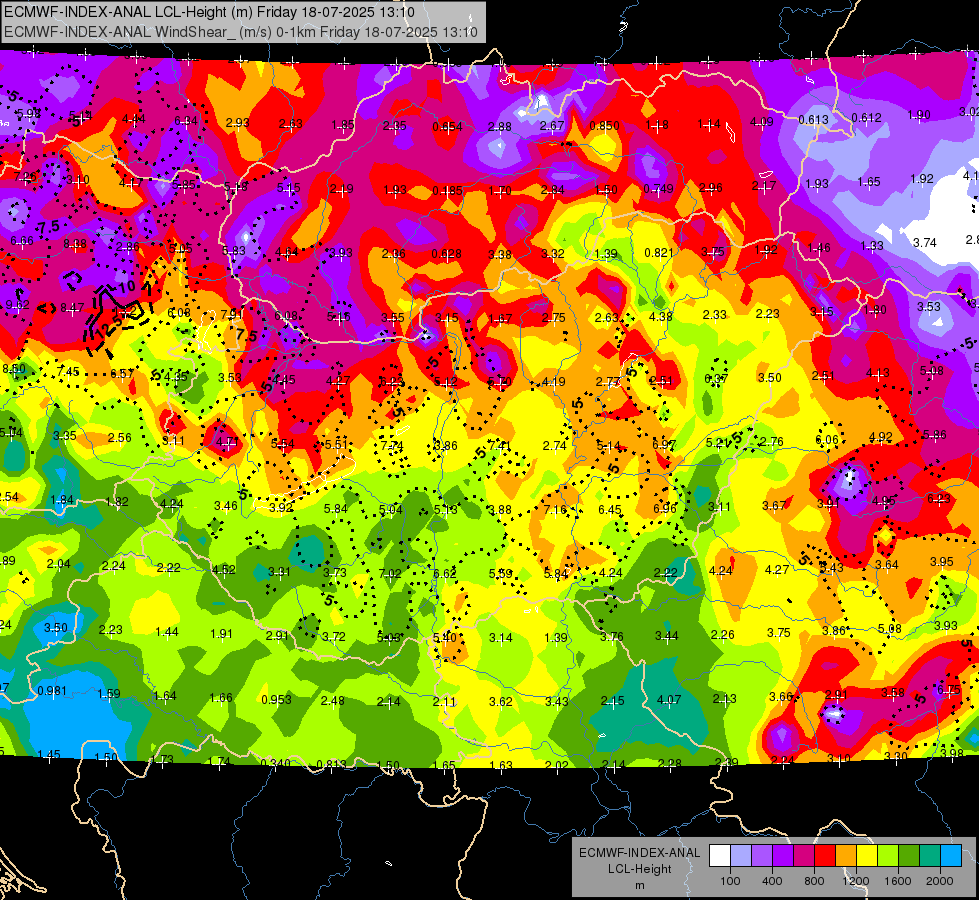
Task: Click the WindShear 0-1km title line
Action: click(x=240, y=32)
